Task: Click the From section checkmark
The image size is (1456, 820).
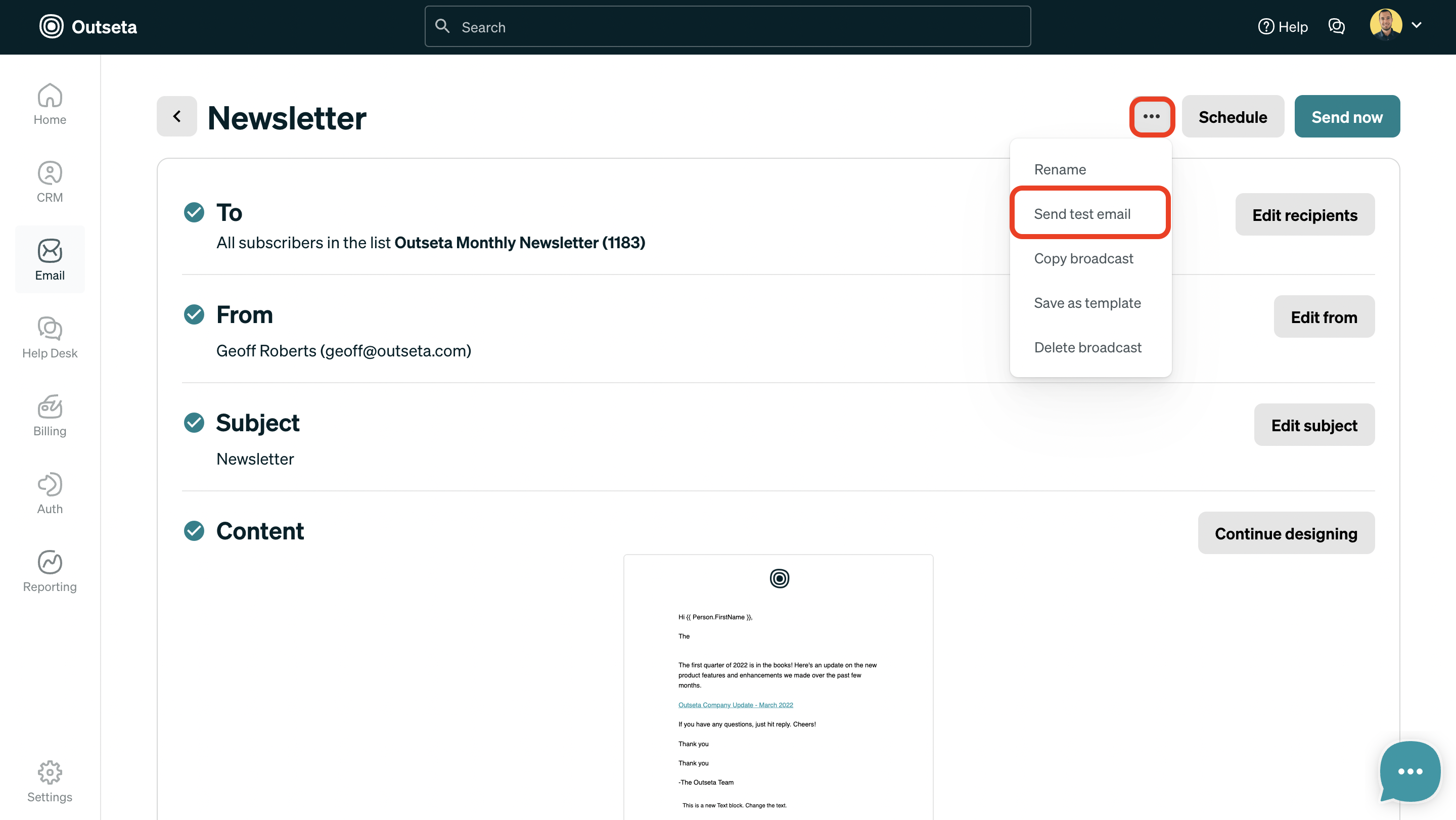Action: [x=194, y=314]
